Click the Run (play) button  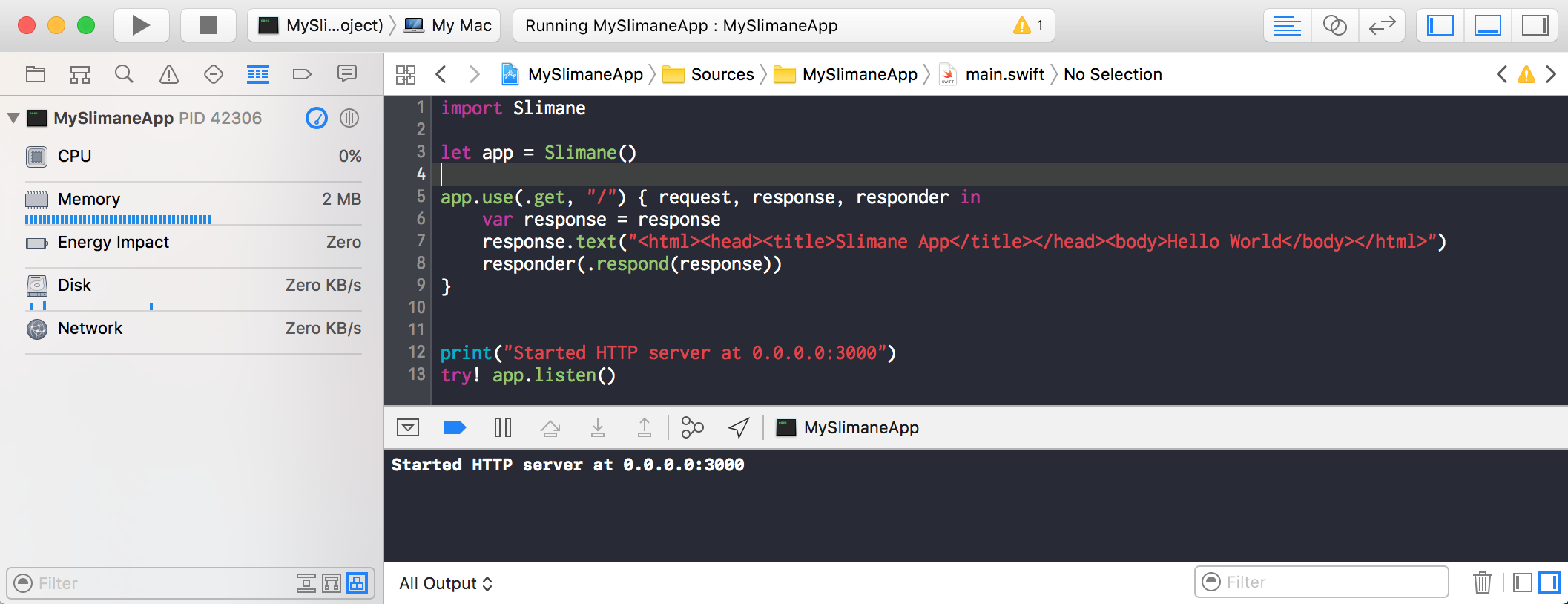(x=141, y=25)
